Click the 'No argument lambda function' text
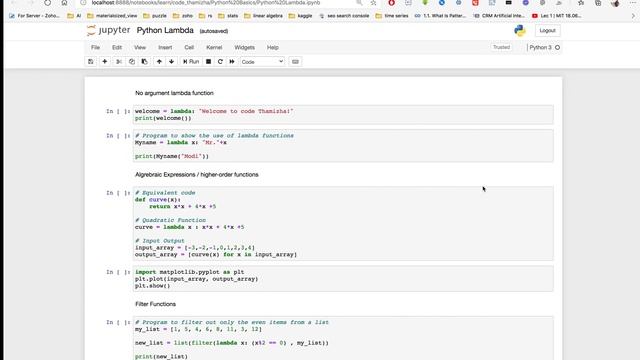The width and height of the screenshot is (640, 360). coord(174,93)
